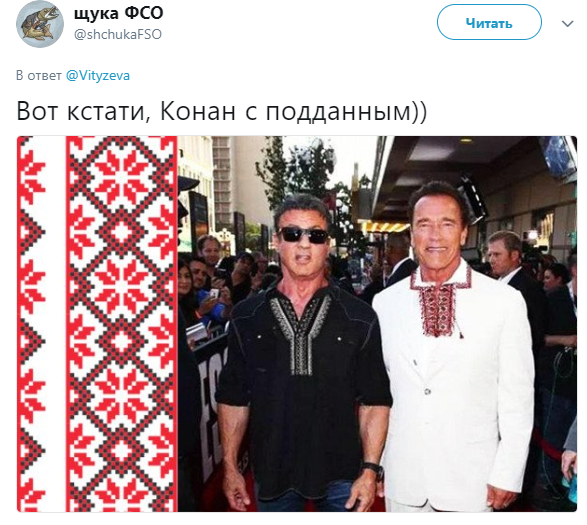Viewport: 587px width, 525px height.
Task: Open the щука ФСО display name
Action: tap(118, 13)
